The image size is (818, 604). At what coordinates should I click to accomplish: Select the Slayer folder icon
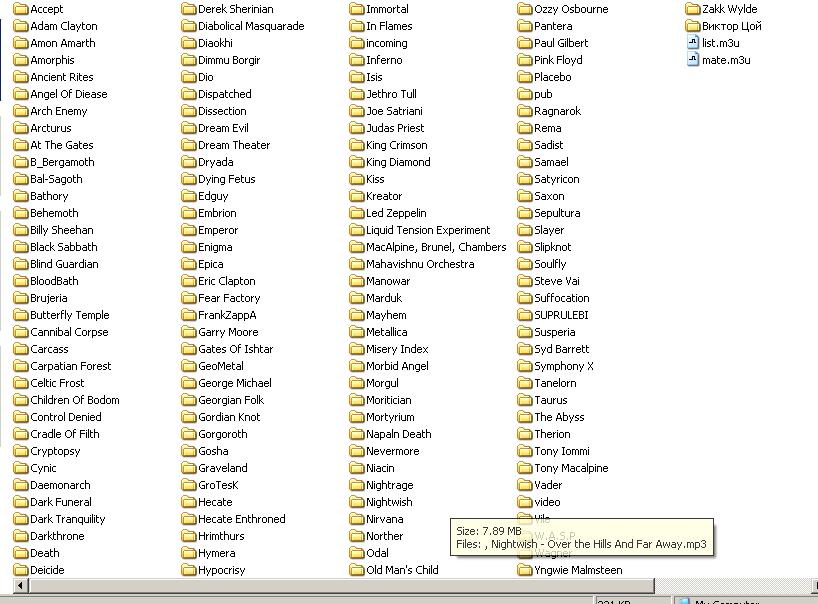525,230
